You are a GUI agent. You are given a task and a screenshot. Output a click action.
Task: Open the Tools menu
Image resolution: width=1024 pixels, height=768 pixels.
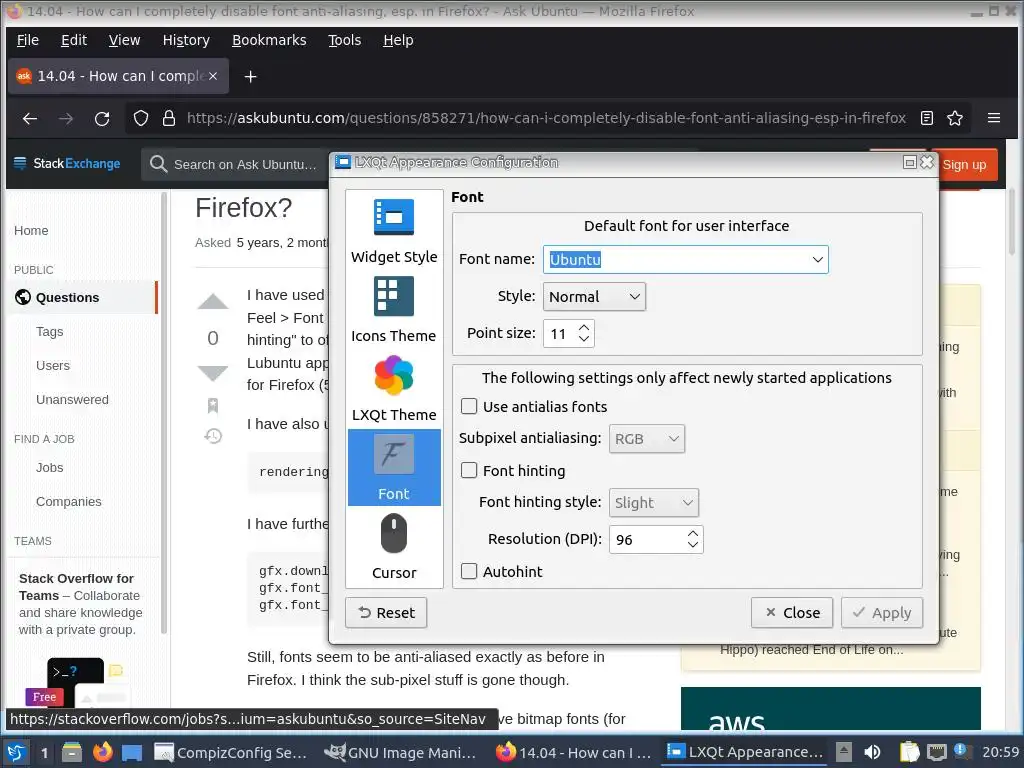tap(344, 40)
